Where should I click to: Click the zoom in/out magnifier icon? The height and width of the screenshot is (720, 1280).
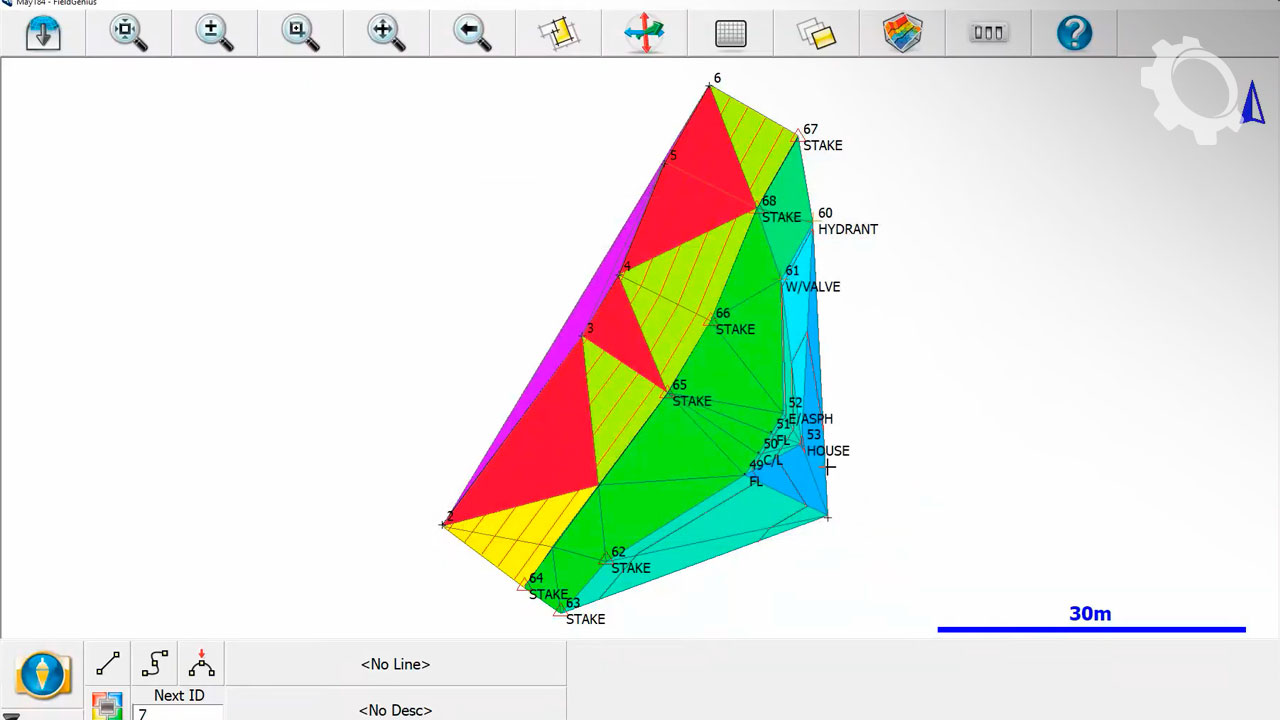pos(214,33)
